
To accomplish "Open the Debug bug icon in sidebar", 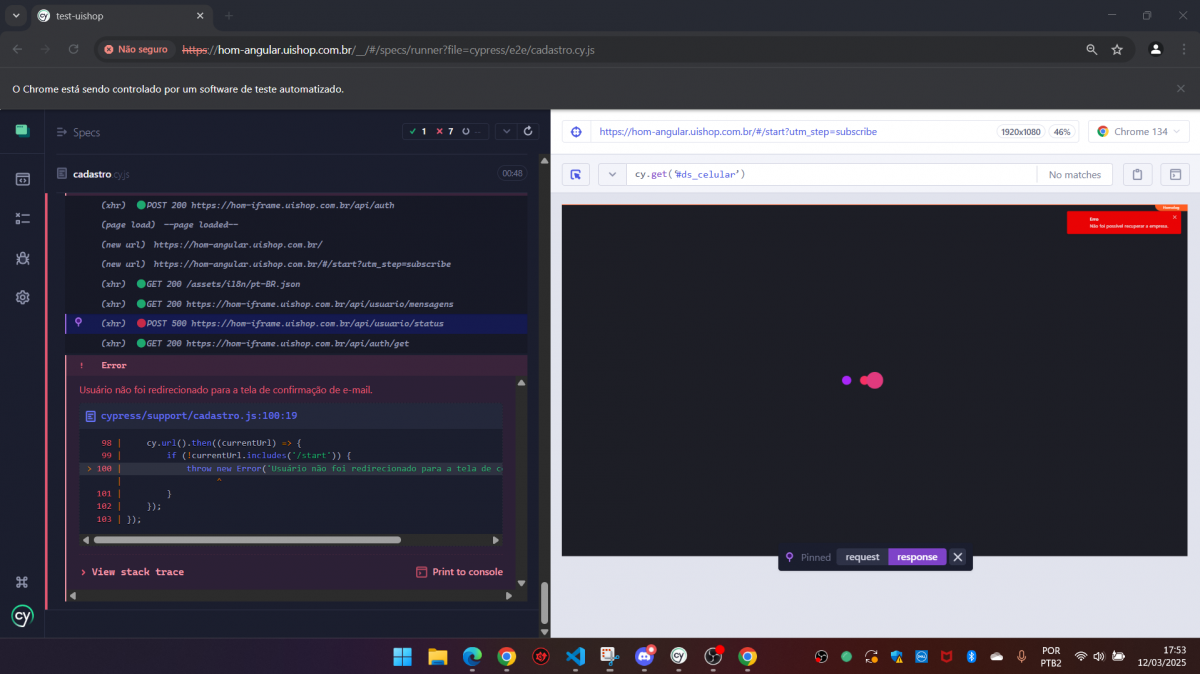I will pos(22,258).
